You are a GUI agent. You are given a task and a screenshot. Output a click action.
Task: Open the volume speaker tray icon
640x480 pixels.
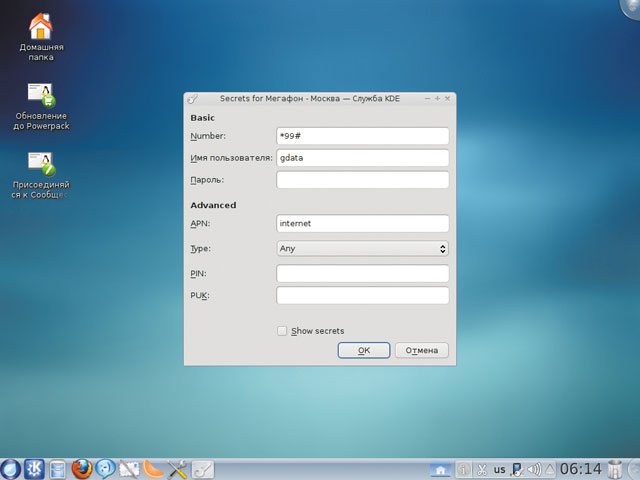(x=534, y=469)
